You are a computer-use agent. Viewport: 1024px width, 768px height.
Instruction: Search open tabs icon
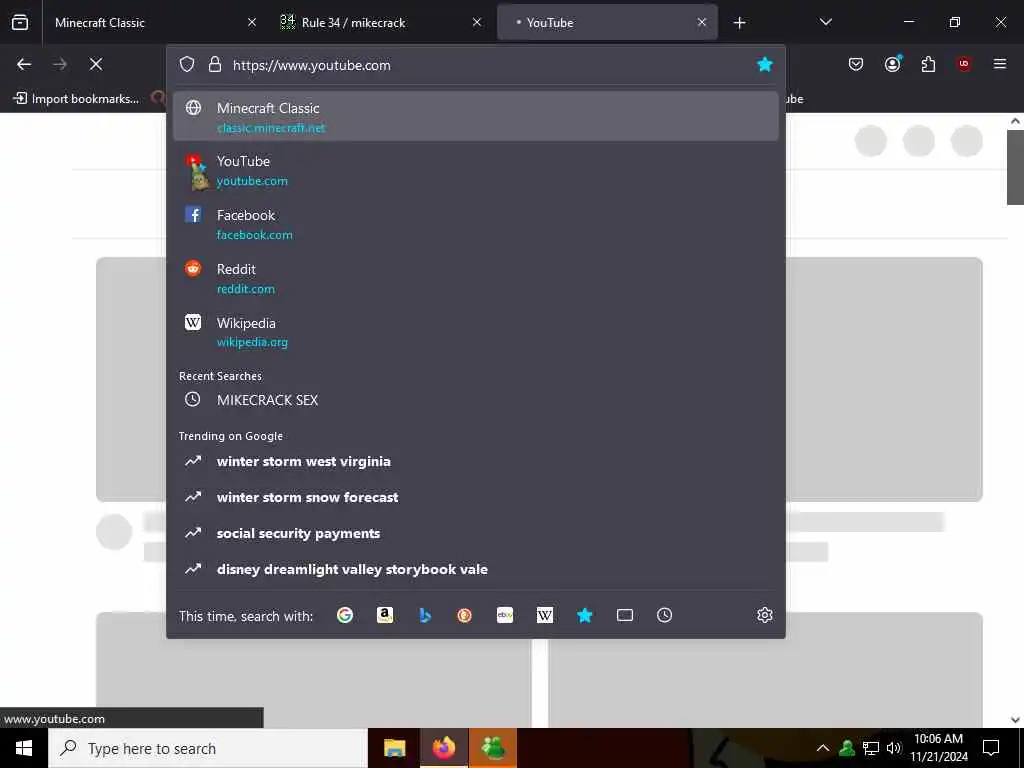pos(625,615)
